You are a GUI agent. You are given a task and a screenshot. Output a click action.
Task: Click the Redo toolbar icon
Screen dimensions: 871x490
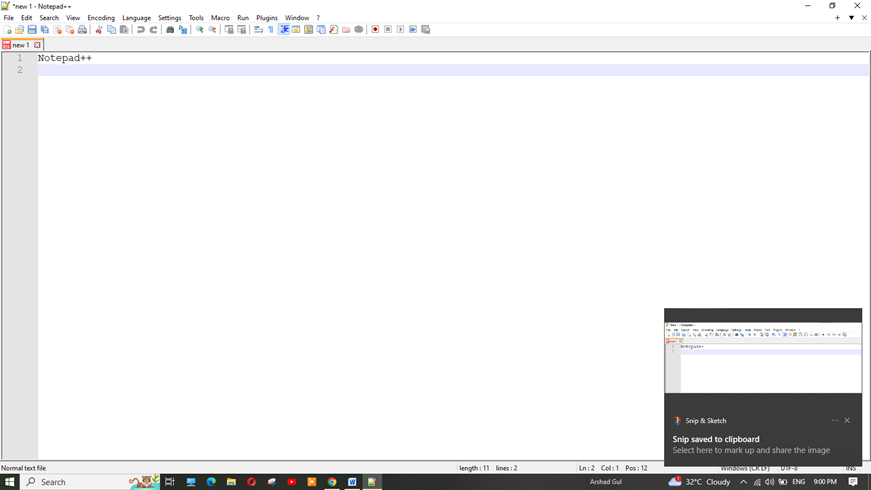click(153, 29)
